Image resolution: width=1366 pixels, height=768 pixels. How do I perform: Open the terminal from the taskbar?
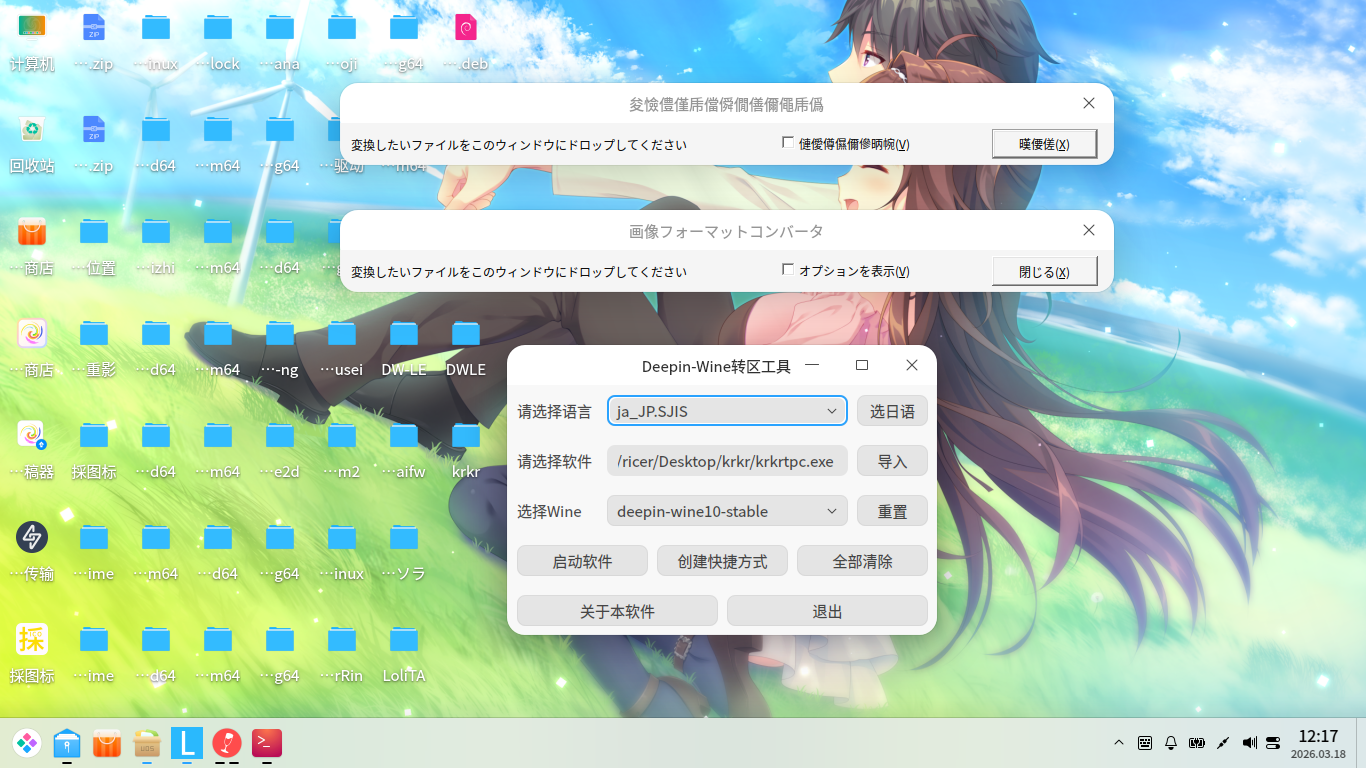(267, 743)
